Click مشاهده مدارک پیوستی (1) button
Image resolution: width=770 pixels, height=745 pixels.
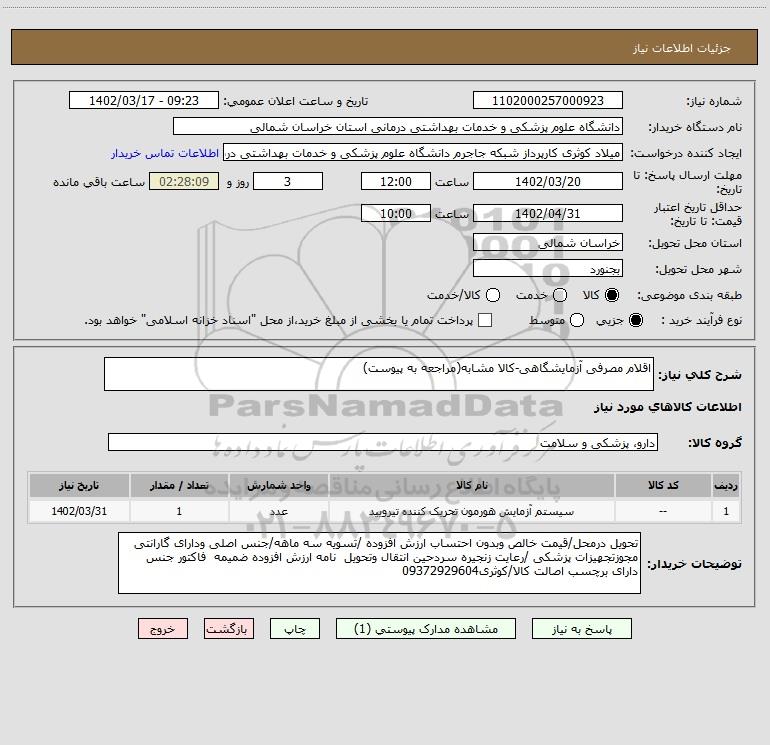(426, 629)
